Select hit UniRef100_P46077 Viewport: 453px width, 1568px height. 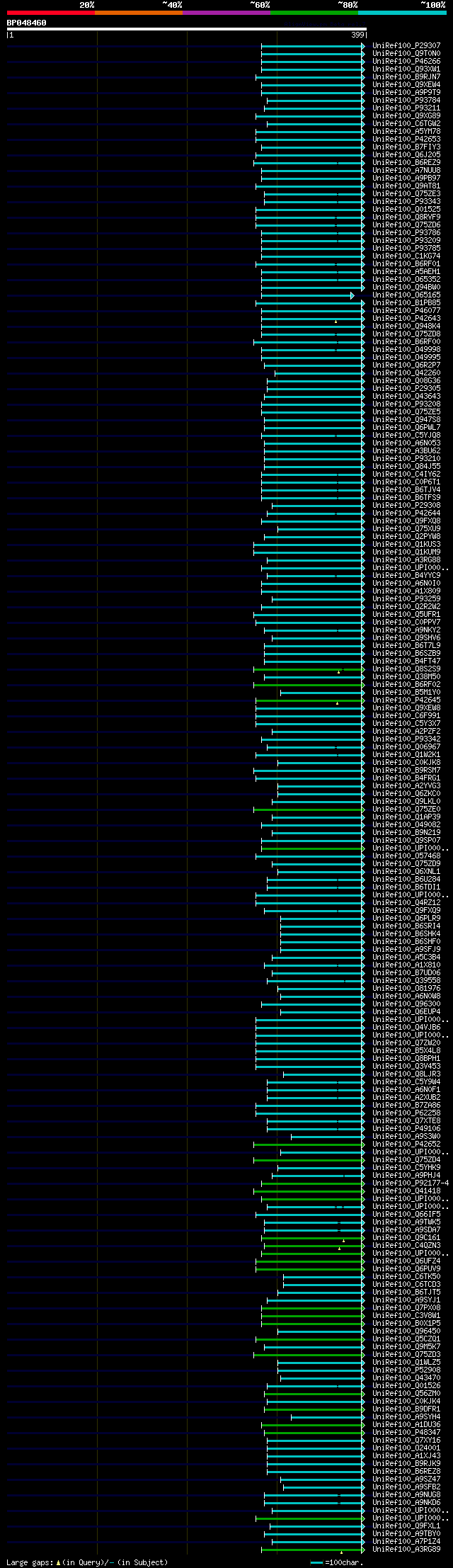click(406, 310)
